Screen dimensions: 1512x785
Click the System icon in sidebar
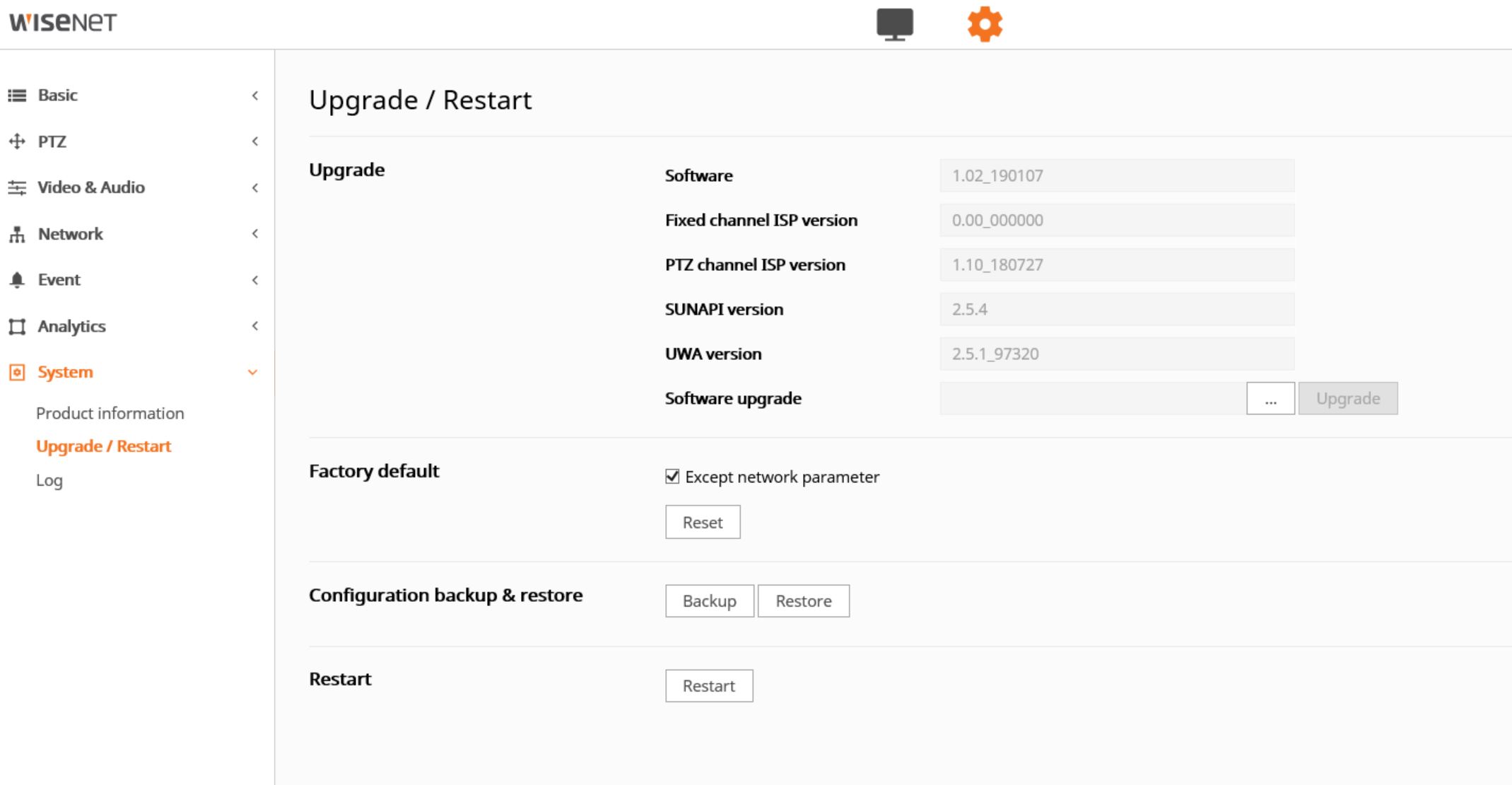(x=17, y=373)
